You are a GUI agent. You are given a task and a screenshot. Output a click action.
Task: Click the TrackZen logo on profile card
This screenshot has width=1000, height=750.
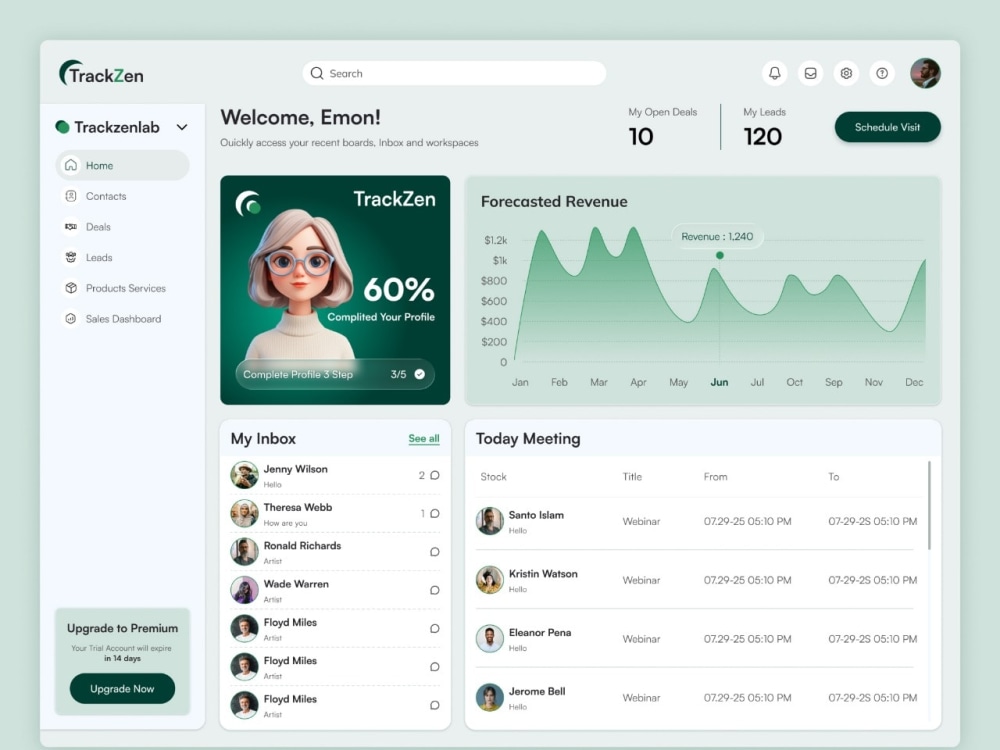pos(248,203)
